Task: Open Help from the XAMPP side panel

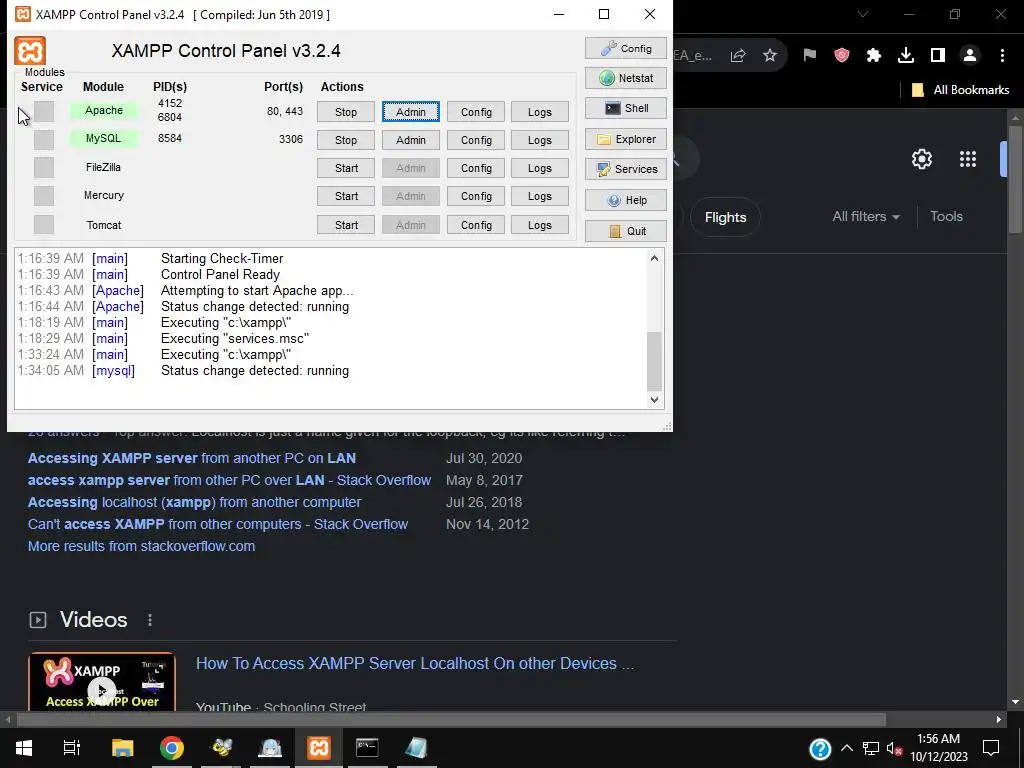Action: tap(626, 200)
